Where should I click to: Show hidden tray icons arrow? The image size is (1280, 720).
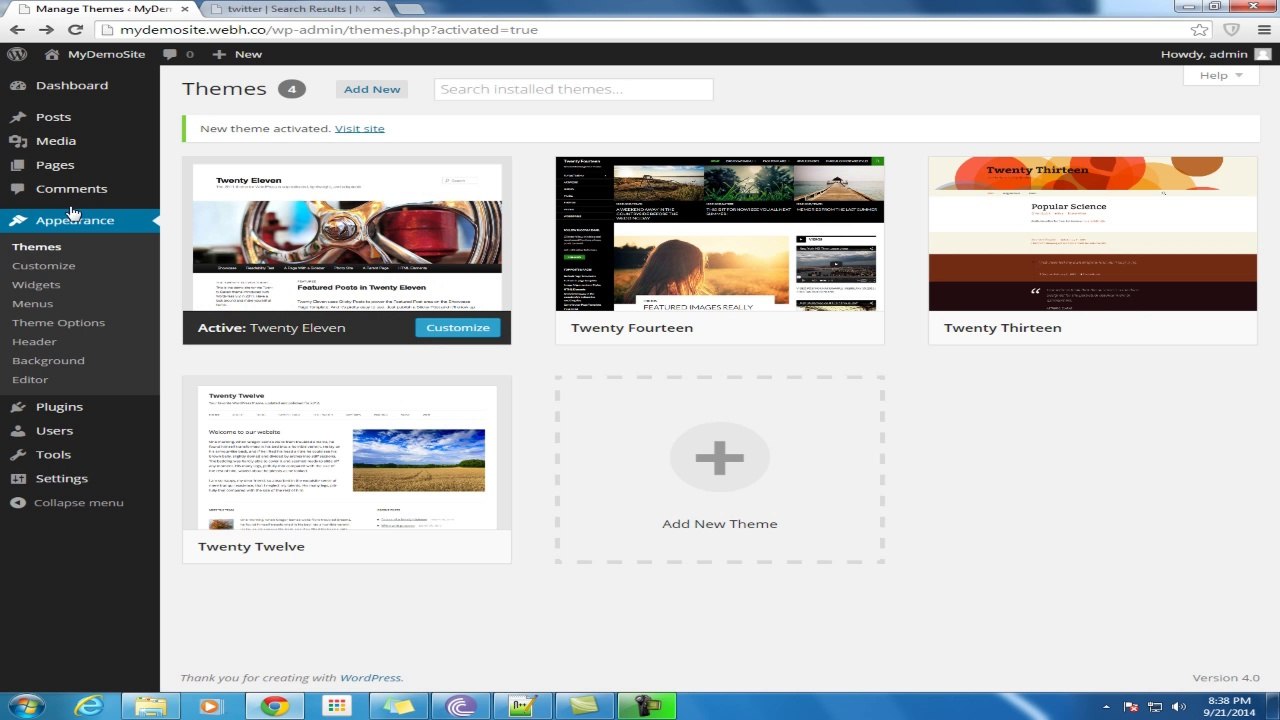tap(1106, 707)
